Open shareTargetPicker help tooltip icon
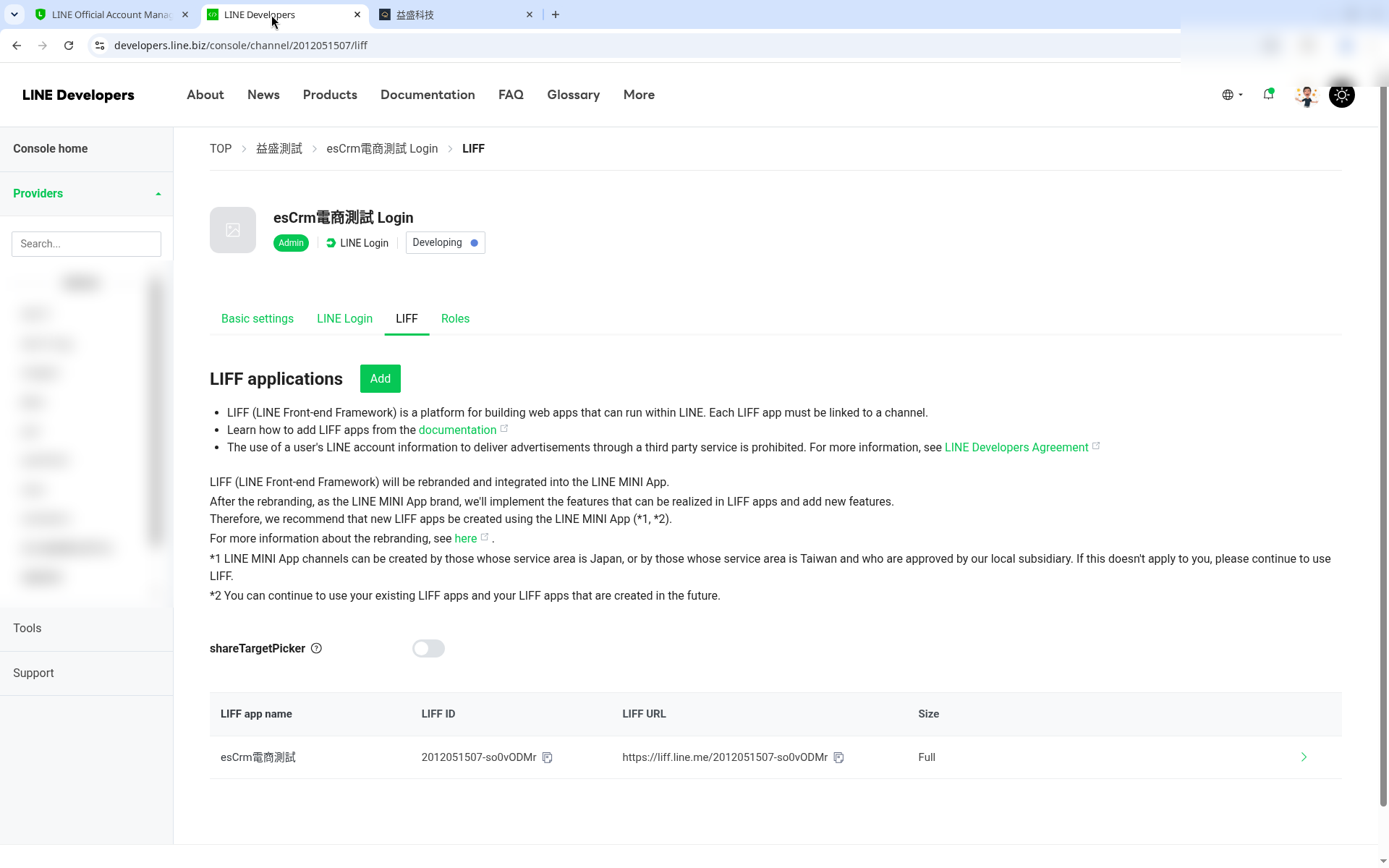Viewport: 1389px width, 868px height. [316, 648]
